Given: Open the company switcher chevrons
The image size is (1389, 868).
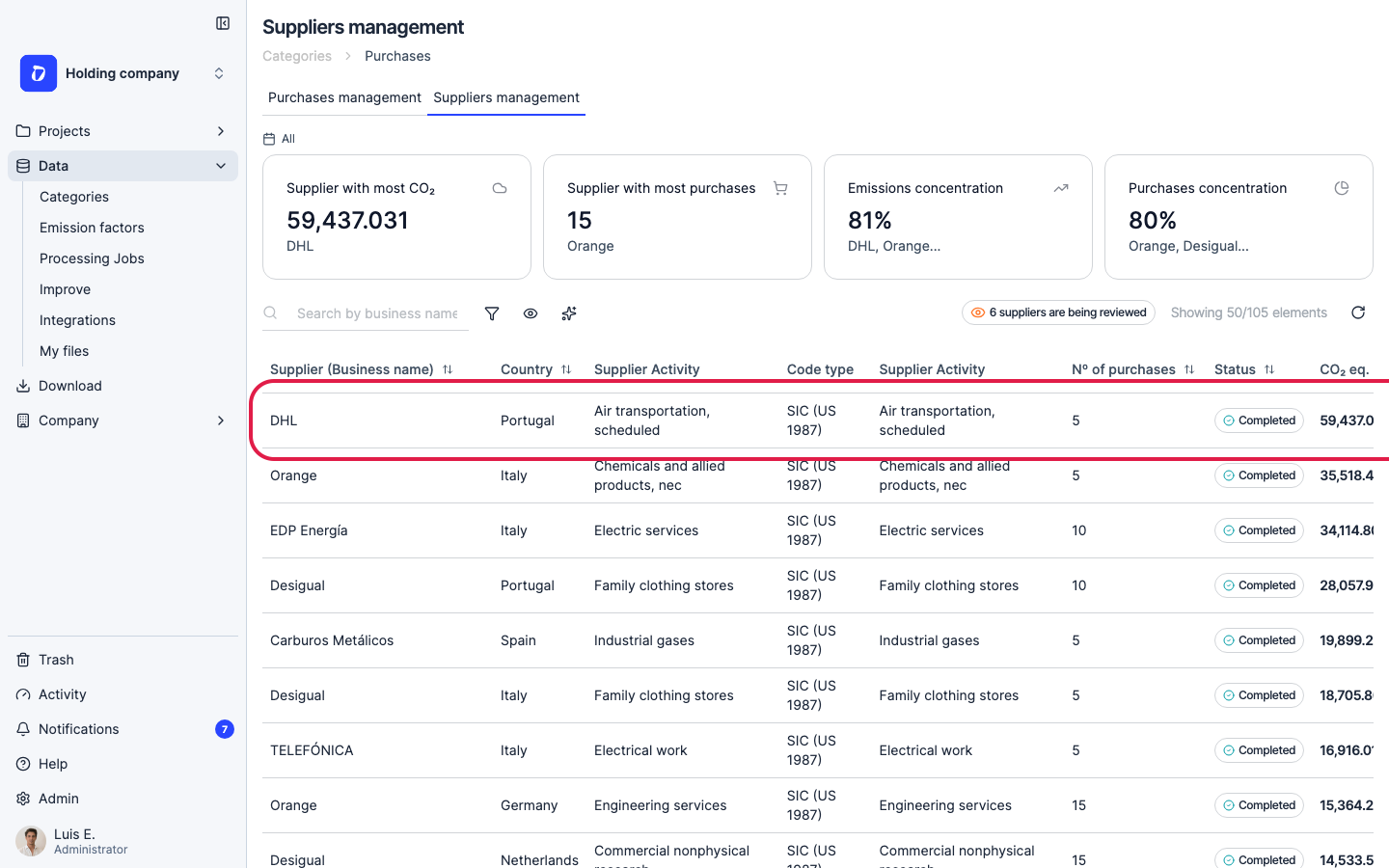Looking at the screenshot, I should 219,73.
